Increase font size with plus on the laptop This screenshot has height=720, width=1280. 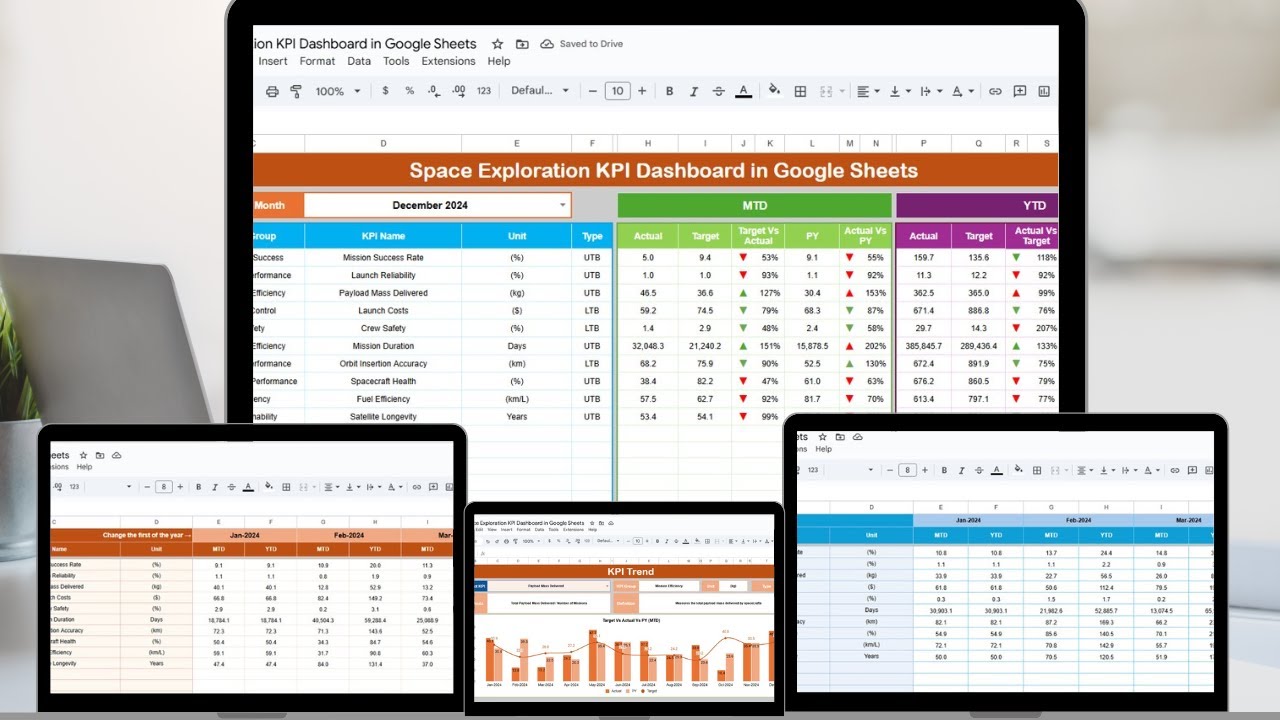pos(642,91)
